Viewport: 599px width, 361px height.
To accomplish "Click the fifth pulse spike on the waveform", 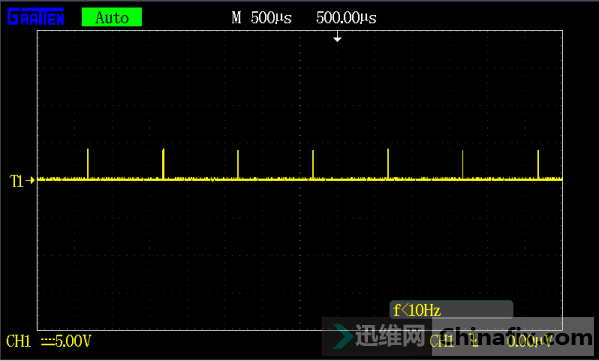I will pos(388,164).
